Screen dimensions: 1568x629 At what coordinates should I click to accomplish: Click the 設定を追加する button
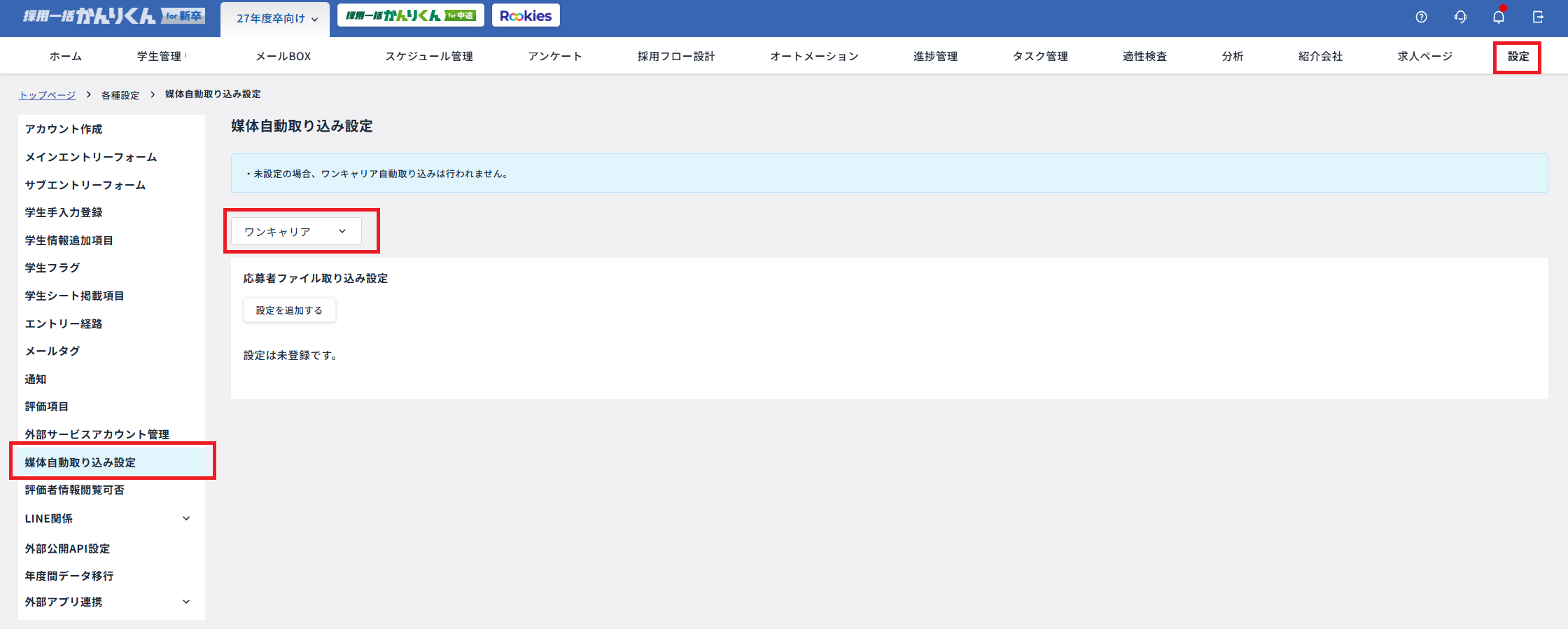coord(289,310)
